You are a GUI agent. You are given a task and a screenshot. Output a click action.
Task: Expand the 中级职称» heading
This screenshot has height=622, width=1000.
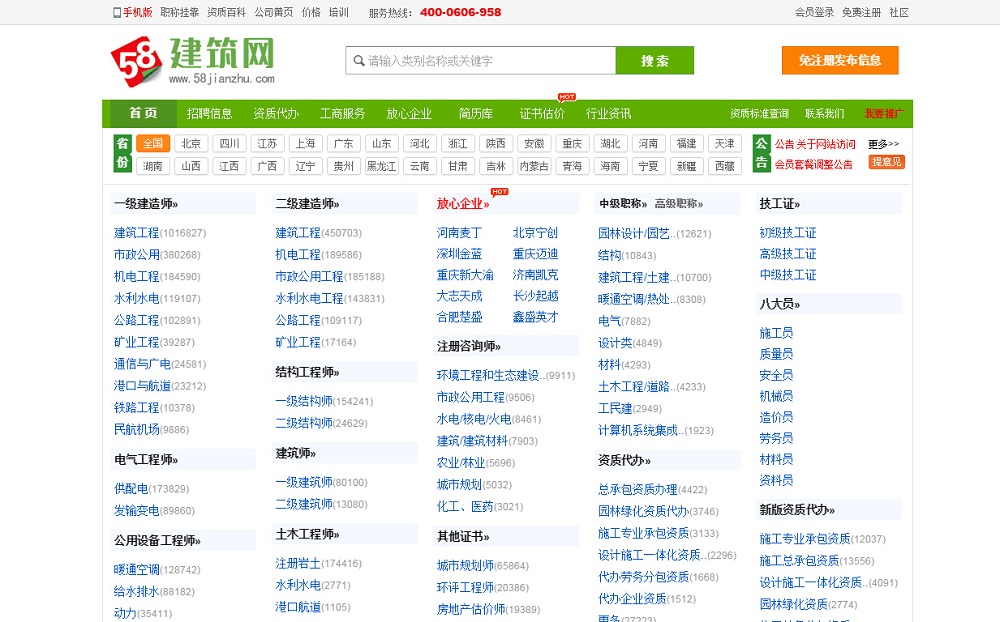(x=623, y=204)
